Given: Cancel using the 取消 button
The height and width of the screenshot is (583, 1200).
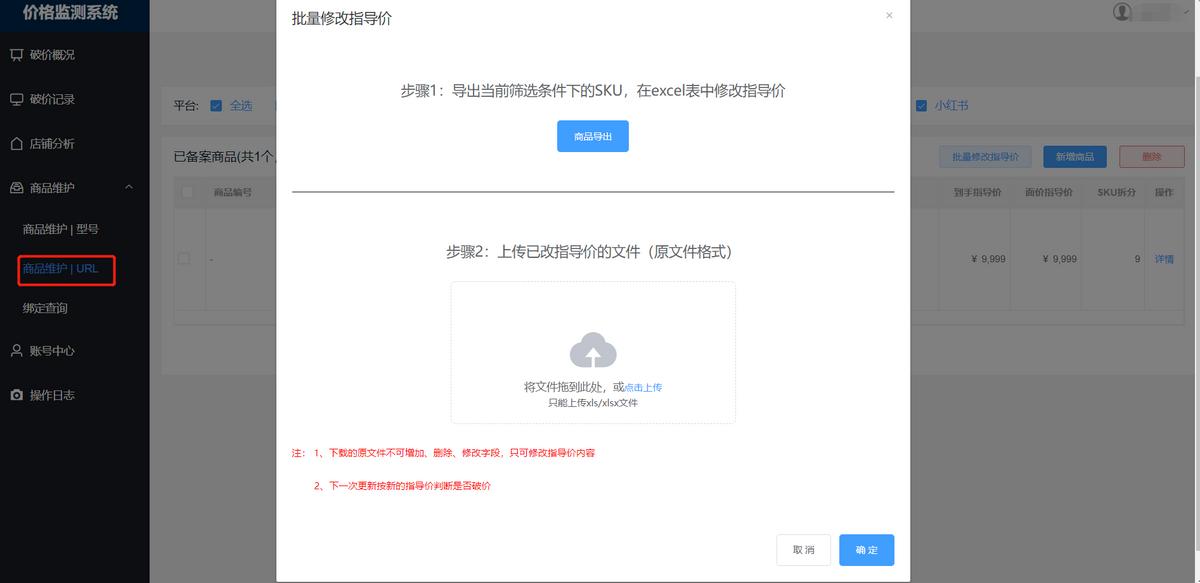Looking at the screenshot, I should tap(804, 549).
